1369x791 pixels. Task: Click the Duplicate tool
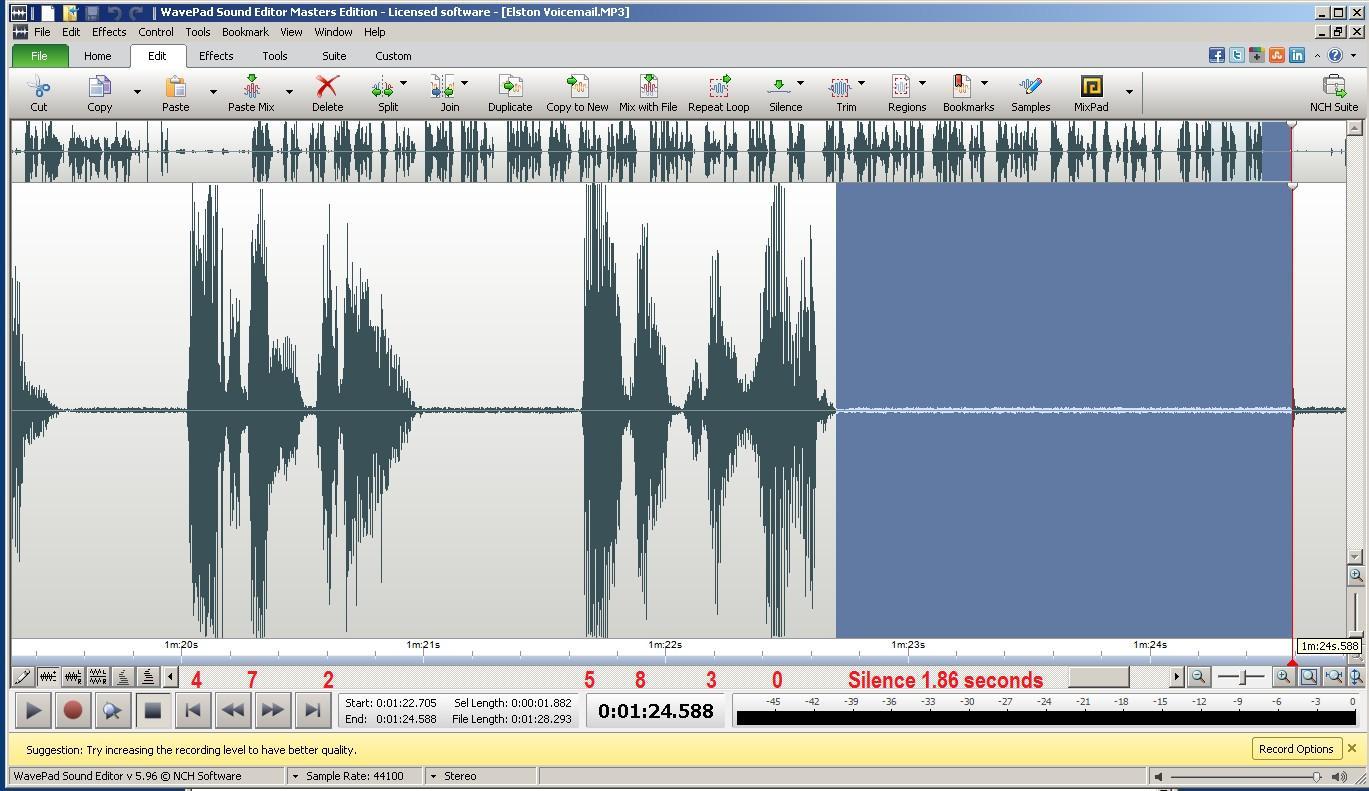510,93
